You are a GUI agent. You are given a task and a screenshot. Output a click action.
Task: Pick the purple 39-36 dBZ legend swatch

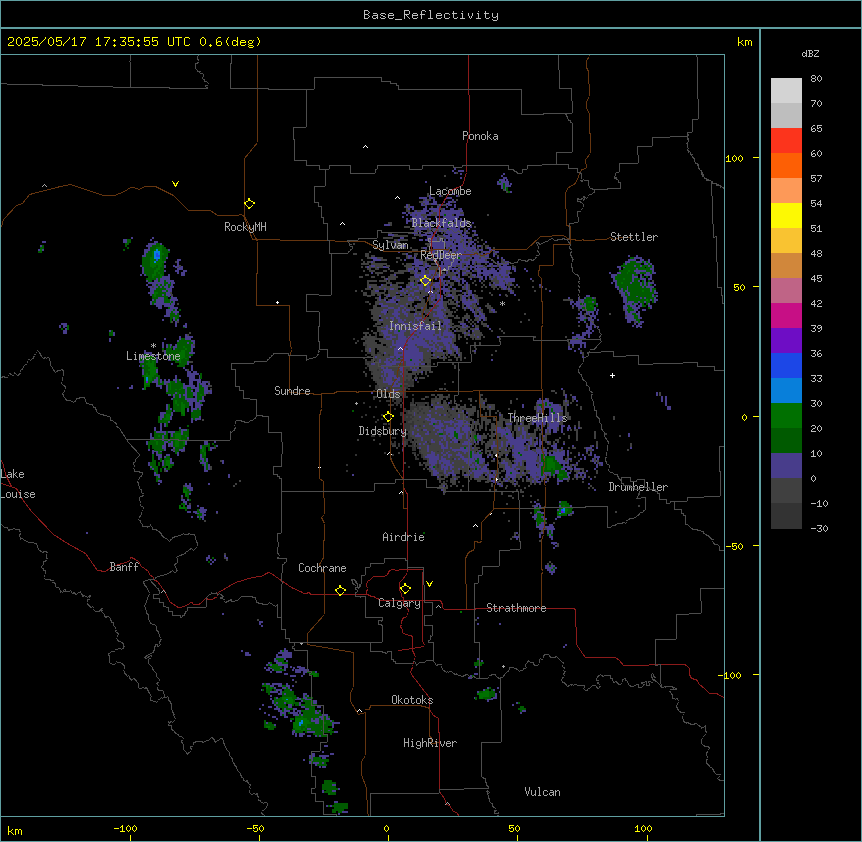coord(786,341)
